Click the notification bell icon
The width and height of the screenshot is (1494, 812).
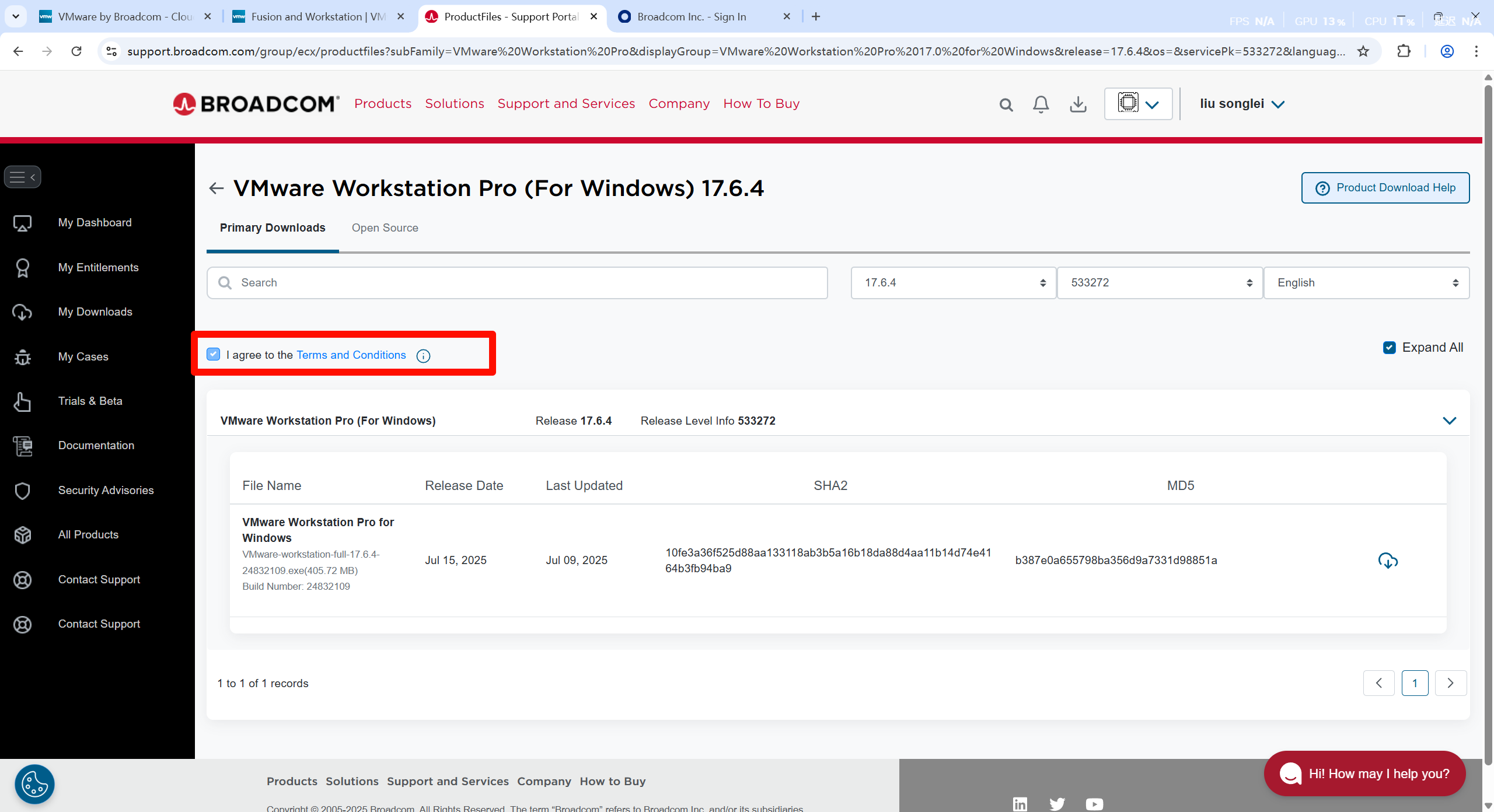[1041, 104]
